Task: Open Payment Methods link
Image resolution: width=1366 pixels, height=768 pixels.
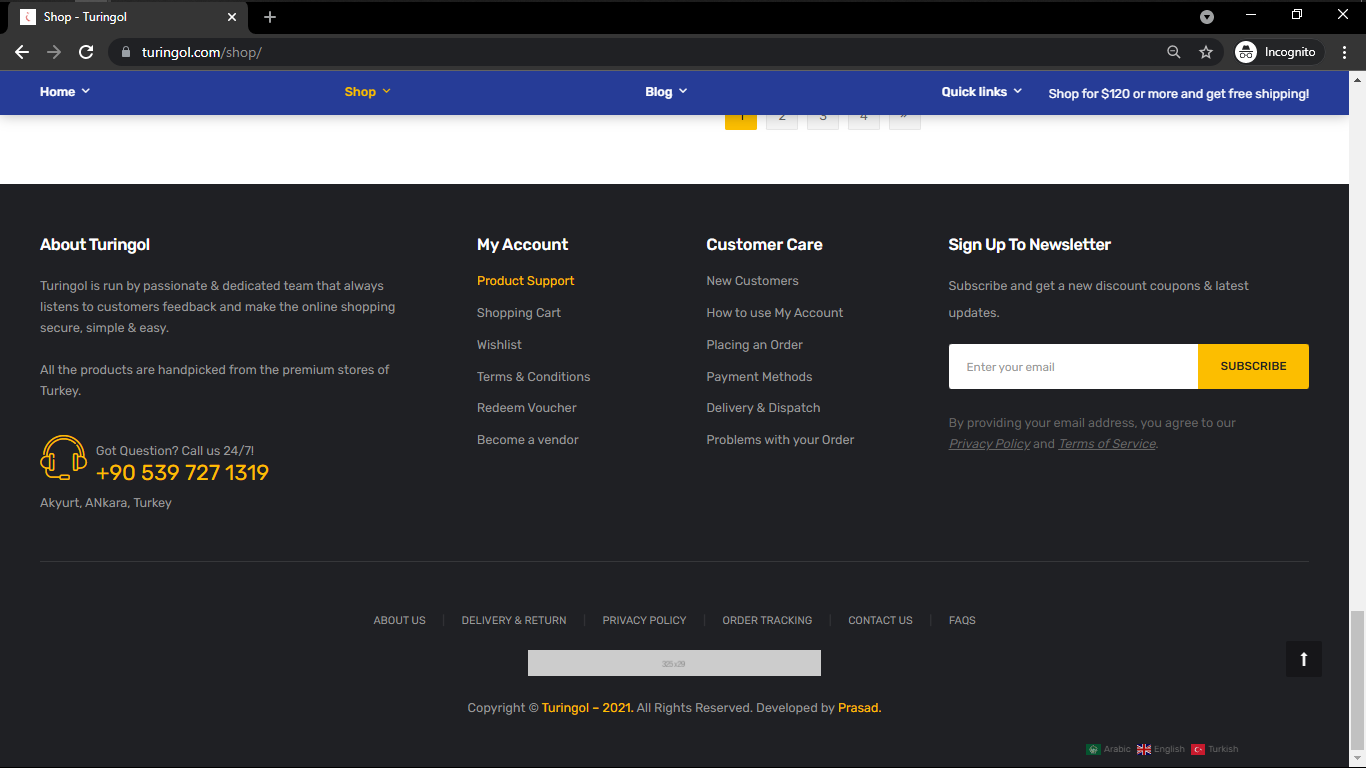Action: (759, 377)
